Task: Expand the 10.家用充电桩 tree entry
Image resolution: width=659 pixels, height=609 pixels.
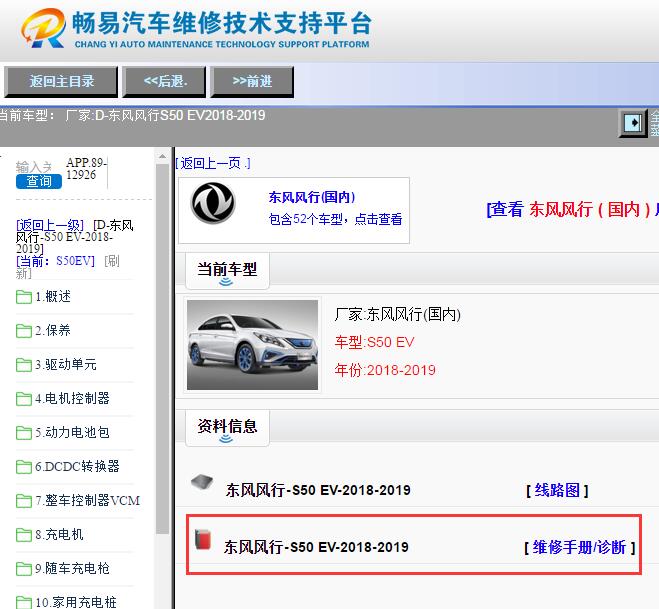Action: 76,602
